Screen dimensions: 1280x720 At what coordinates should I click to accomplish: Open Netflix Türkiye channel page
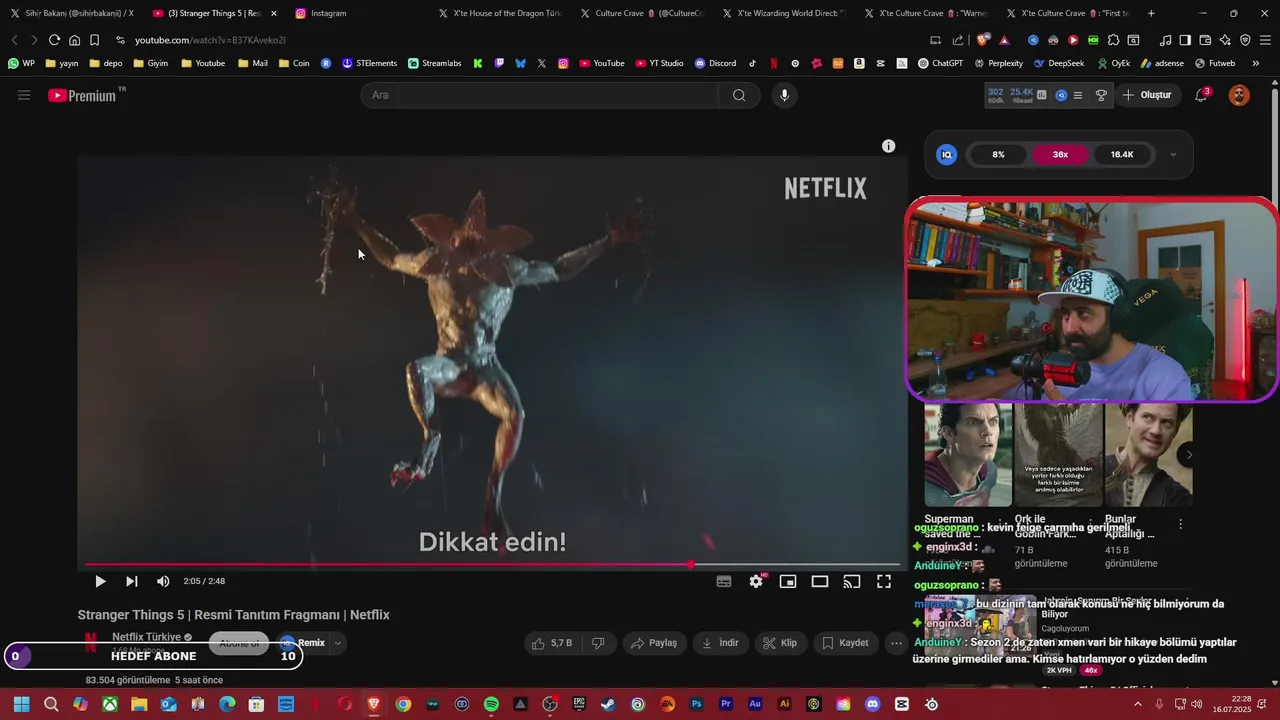point(146,637)
